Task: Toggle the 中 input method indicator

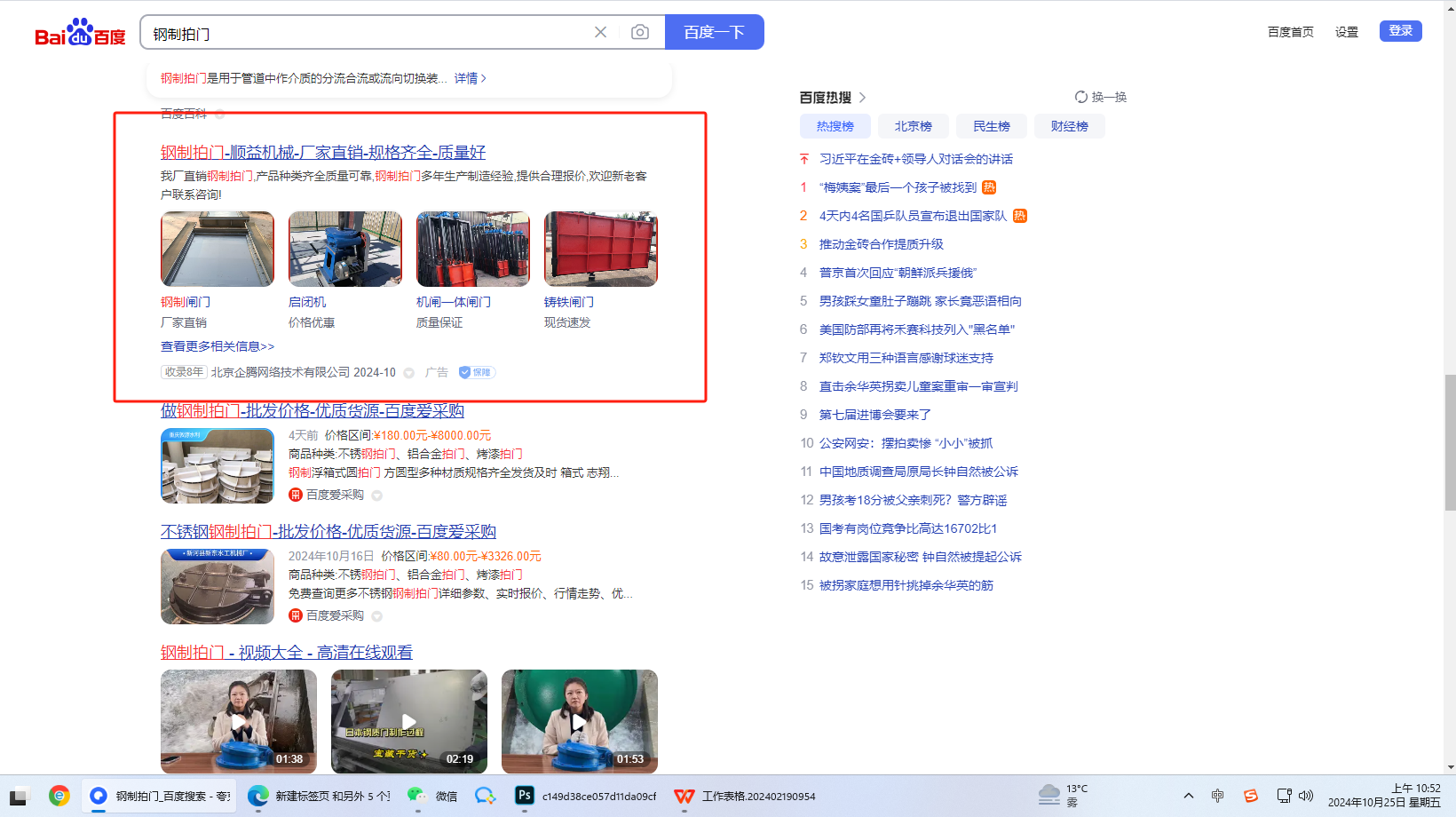Action: point(1217,796)
